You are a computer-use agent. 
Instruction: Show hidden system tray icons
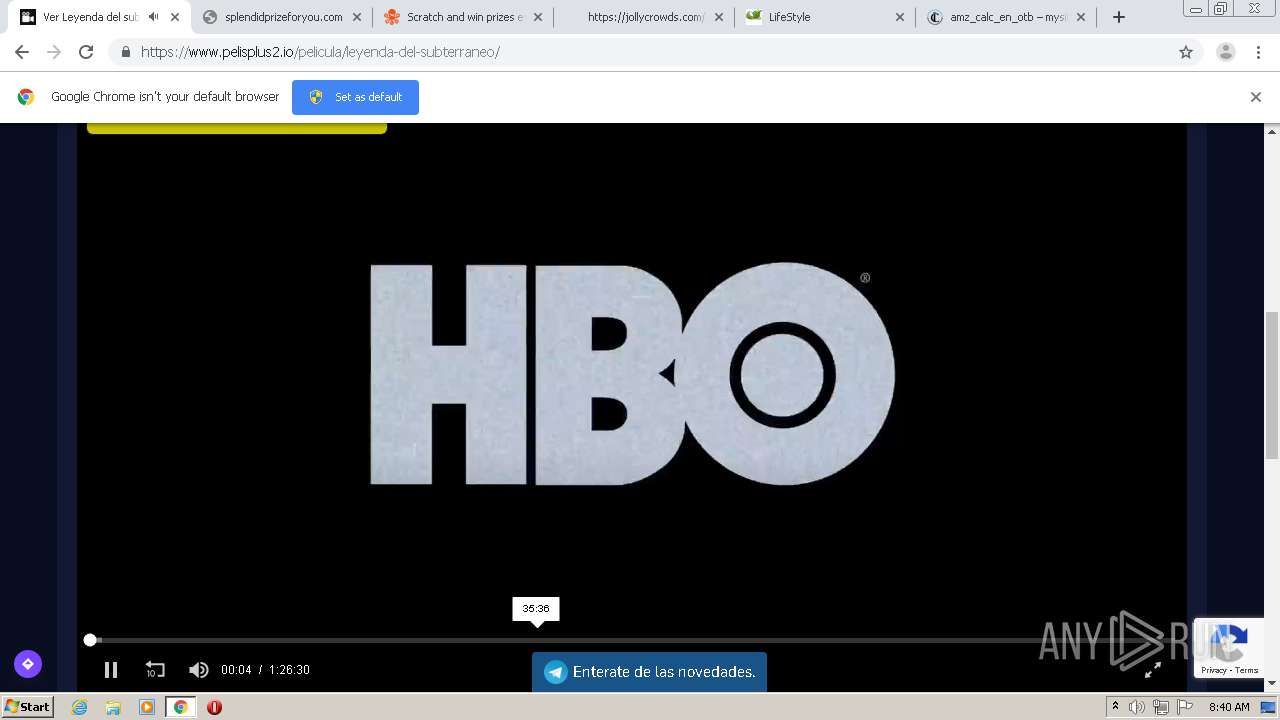pyautogui.click(x=1115, y=707)
